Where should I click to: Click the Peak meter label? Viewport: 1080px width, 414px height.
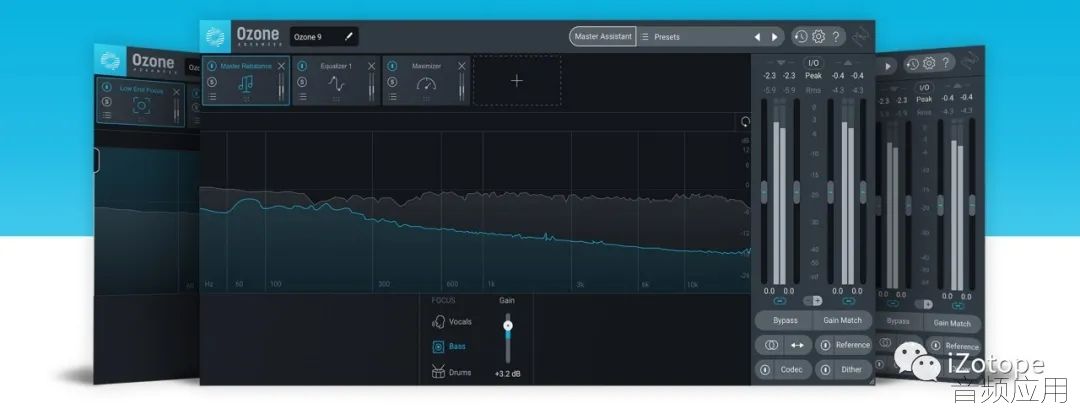pyautogui.click(x=813, y=76)
